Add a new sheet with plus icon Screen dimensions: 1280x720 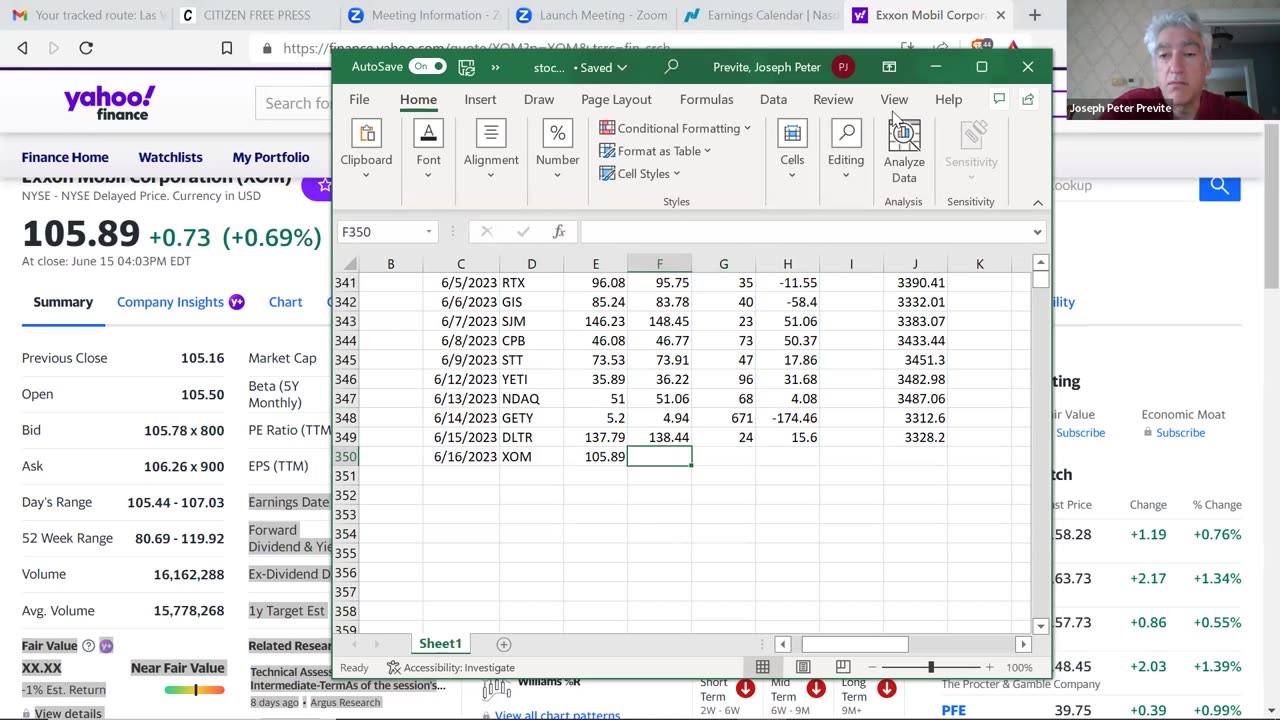click(x=504, y=644)
